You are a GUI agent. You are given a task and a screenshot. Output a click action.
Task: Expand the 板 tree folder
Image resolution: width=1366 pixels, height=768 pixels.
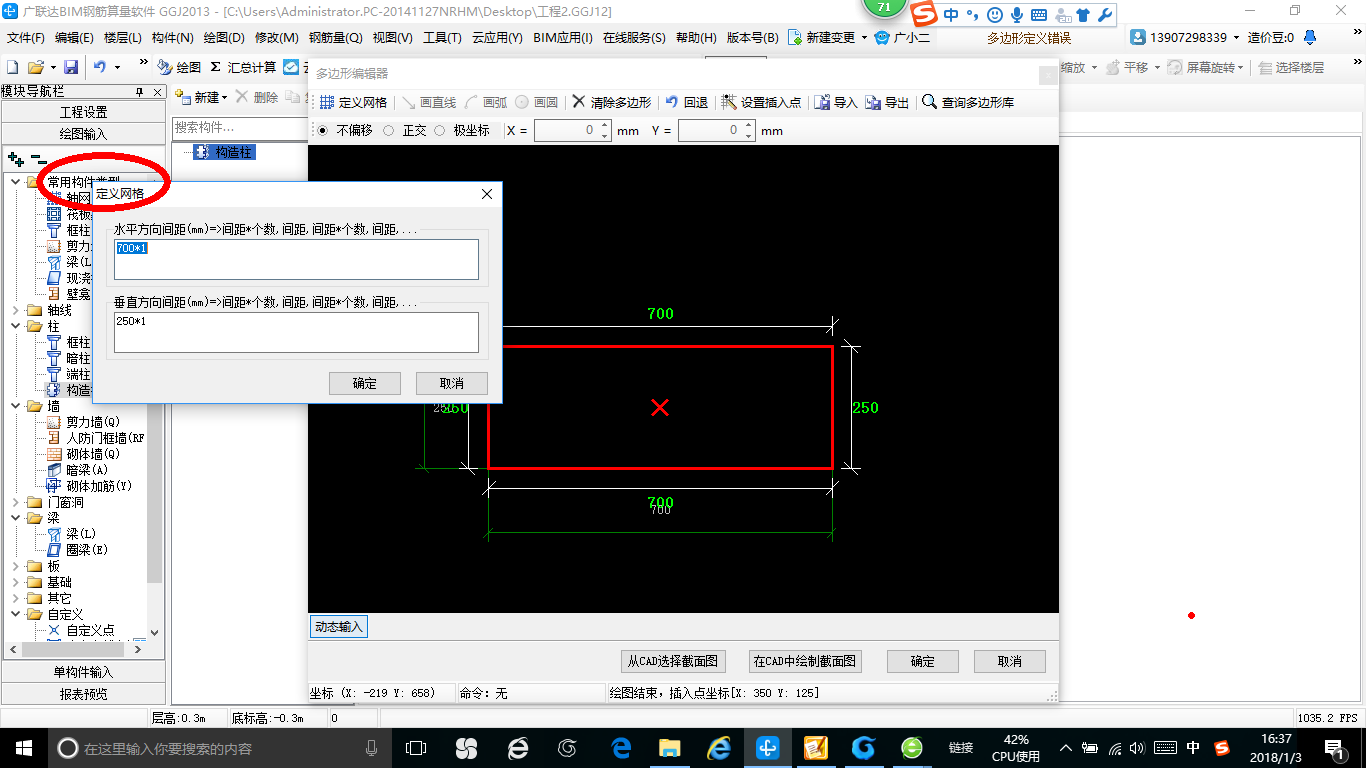[16, 566]
